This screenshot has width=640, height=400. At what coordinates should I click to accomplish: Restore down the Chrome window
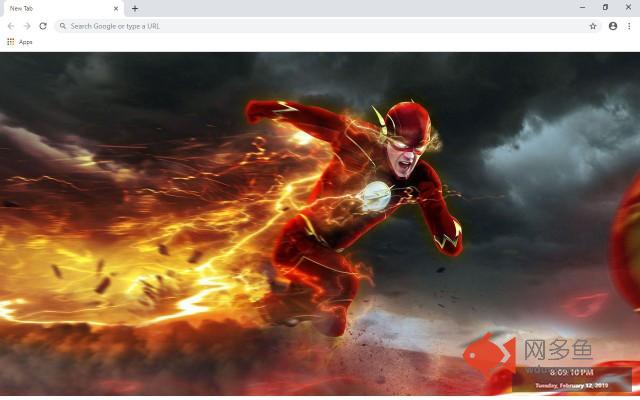[x=605, y=7]
